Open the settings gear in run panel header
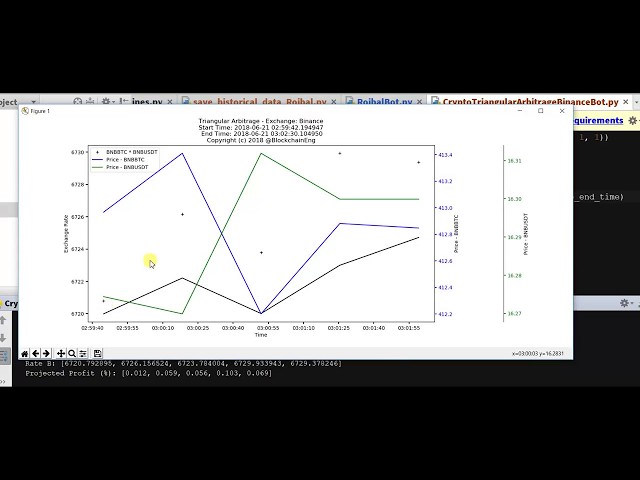The width and height of the screenshot is (640, 480). (x=624, y=303)
